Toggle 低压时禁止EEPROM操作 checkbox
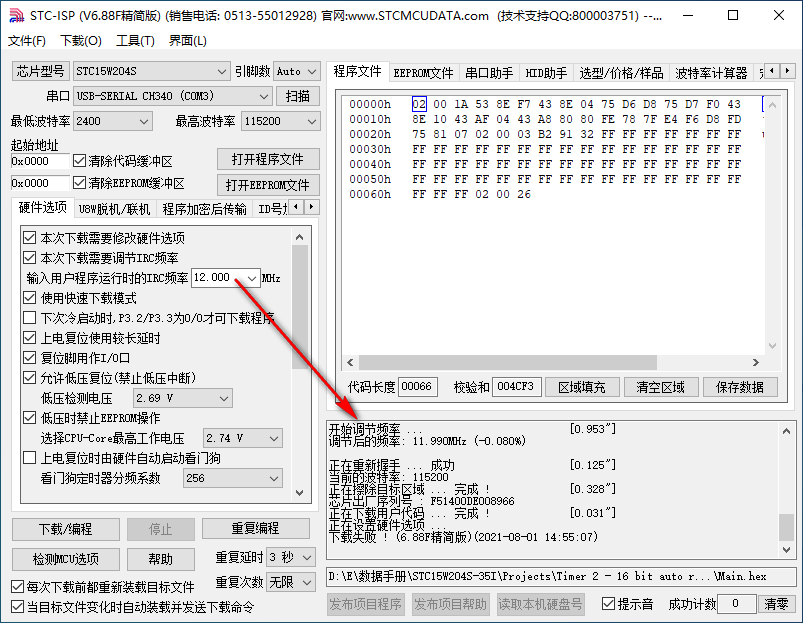This screenshot has height=623, width=803. (30, 418)
